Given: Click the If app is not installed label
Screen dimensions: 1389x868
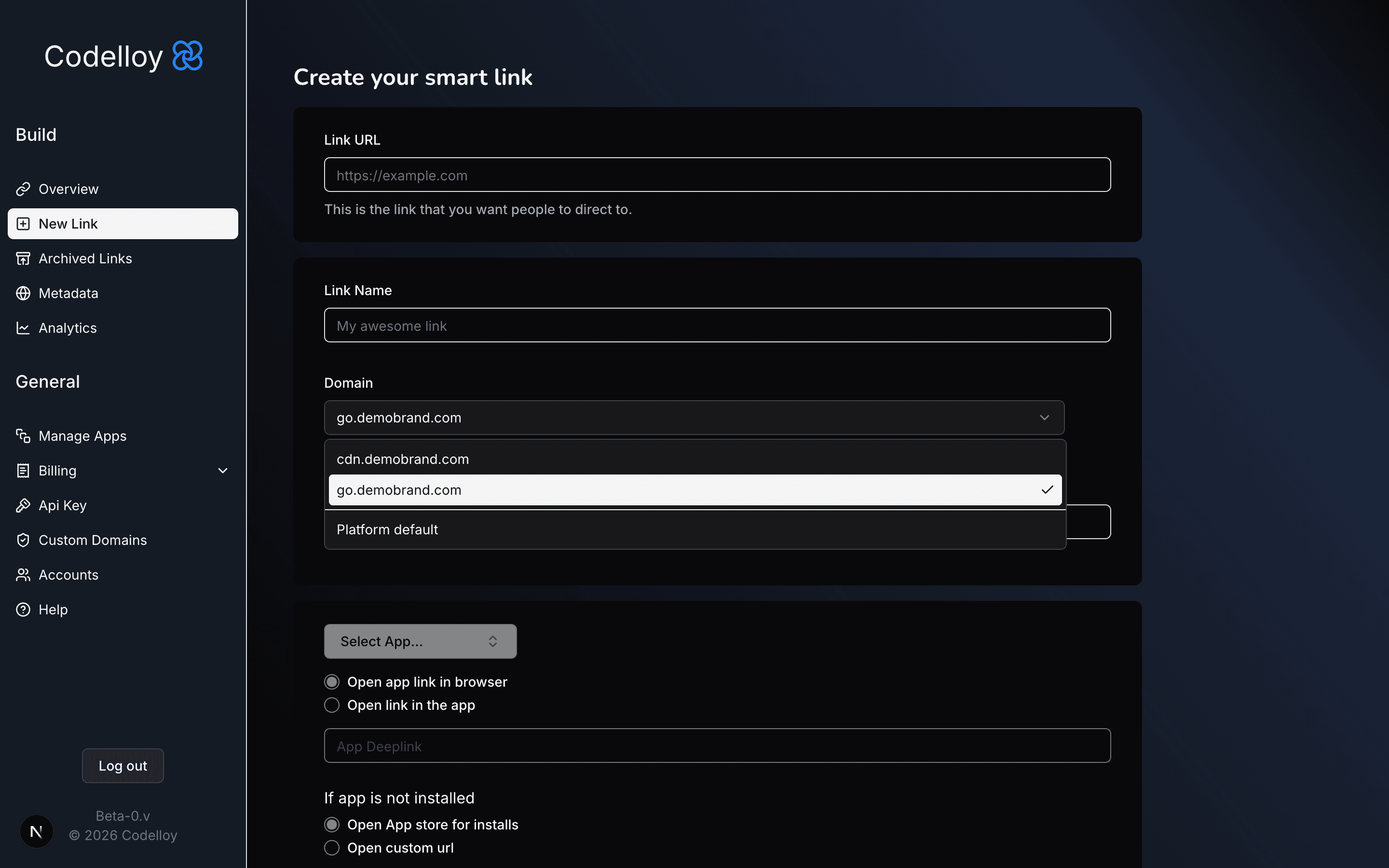Looking at the screenshot, I should 399,798.
